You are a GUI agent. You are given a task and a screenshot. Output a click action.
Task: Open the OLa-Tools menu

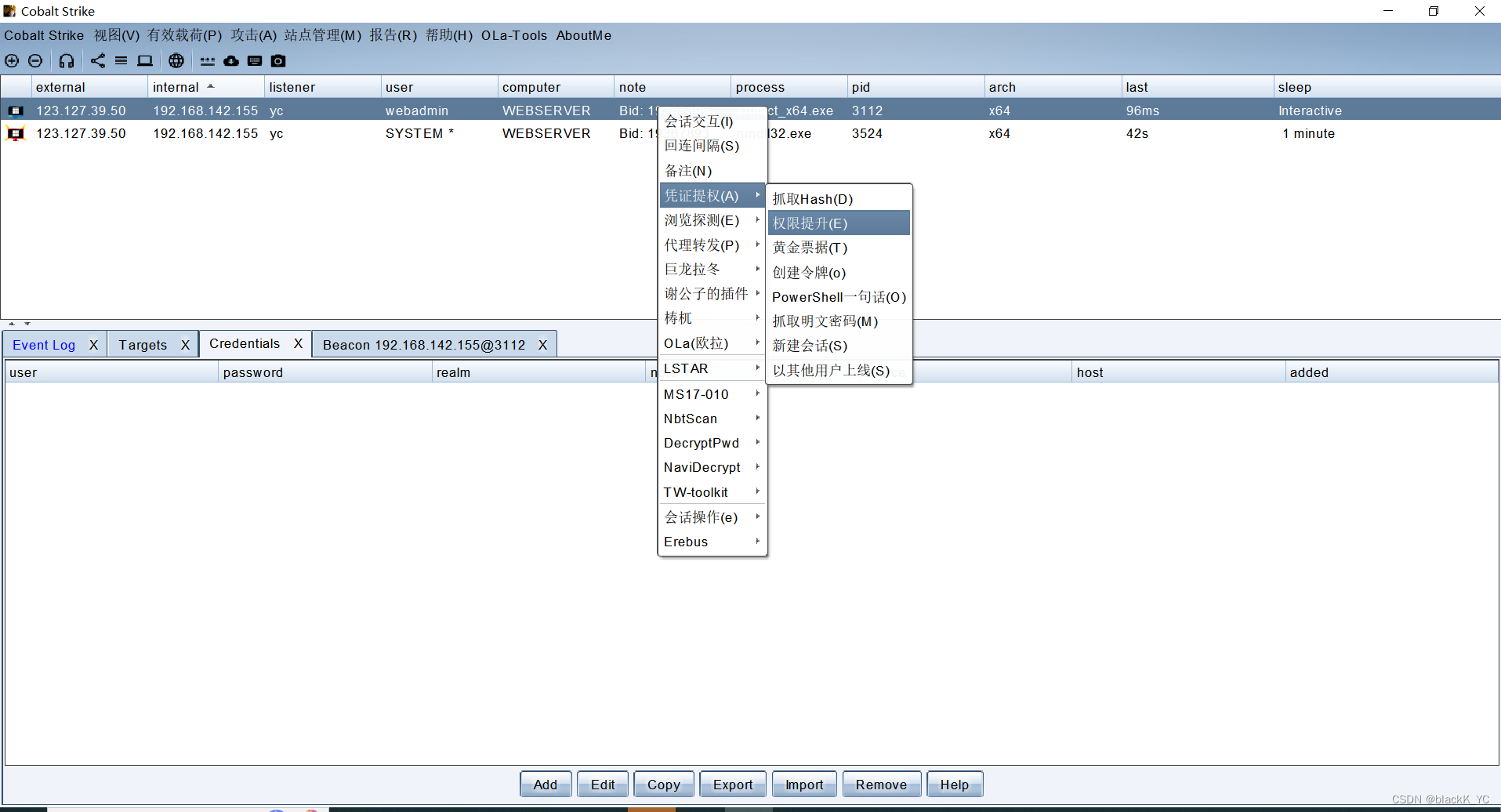click(x=514, y=35)
